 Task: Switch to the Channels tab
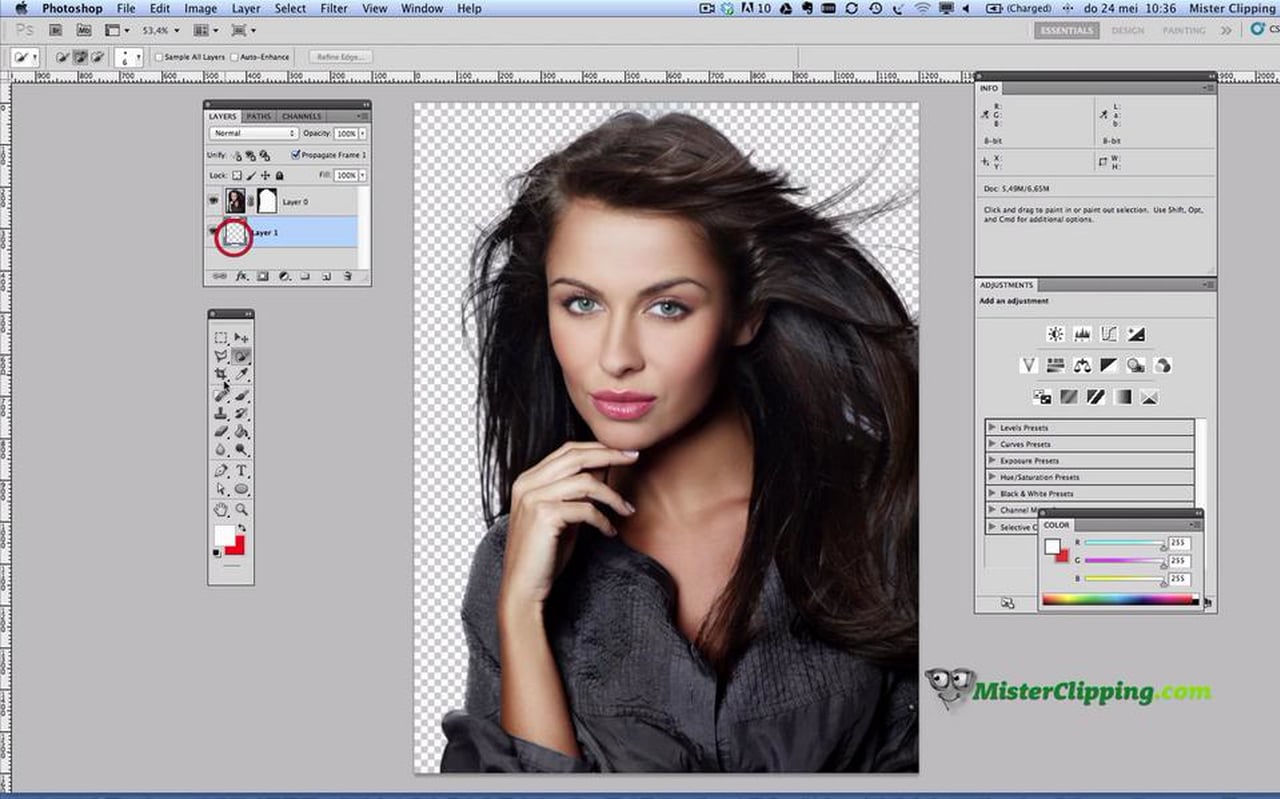tap(301, 116)
